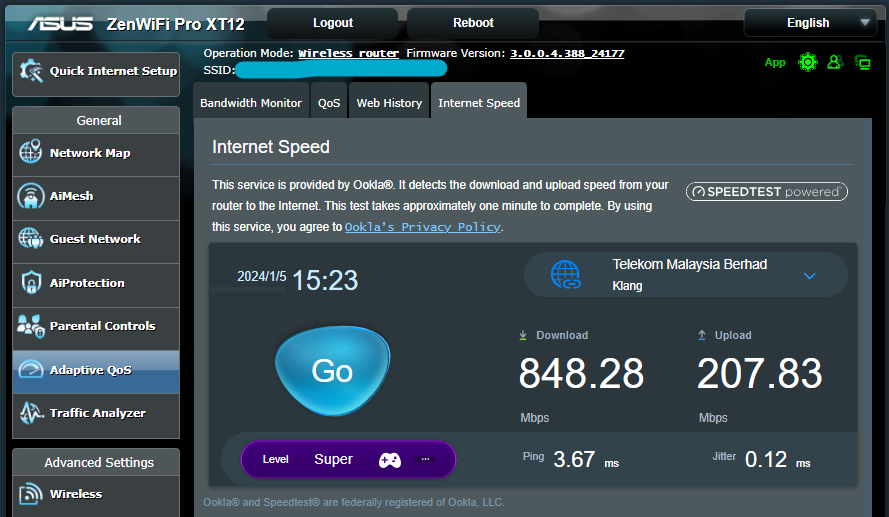Click the AiProtection shield icon
Image resolution: width=889 pixels, height=517 pixels.
(31, 282)
